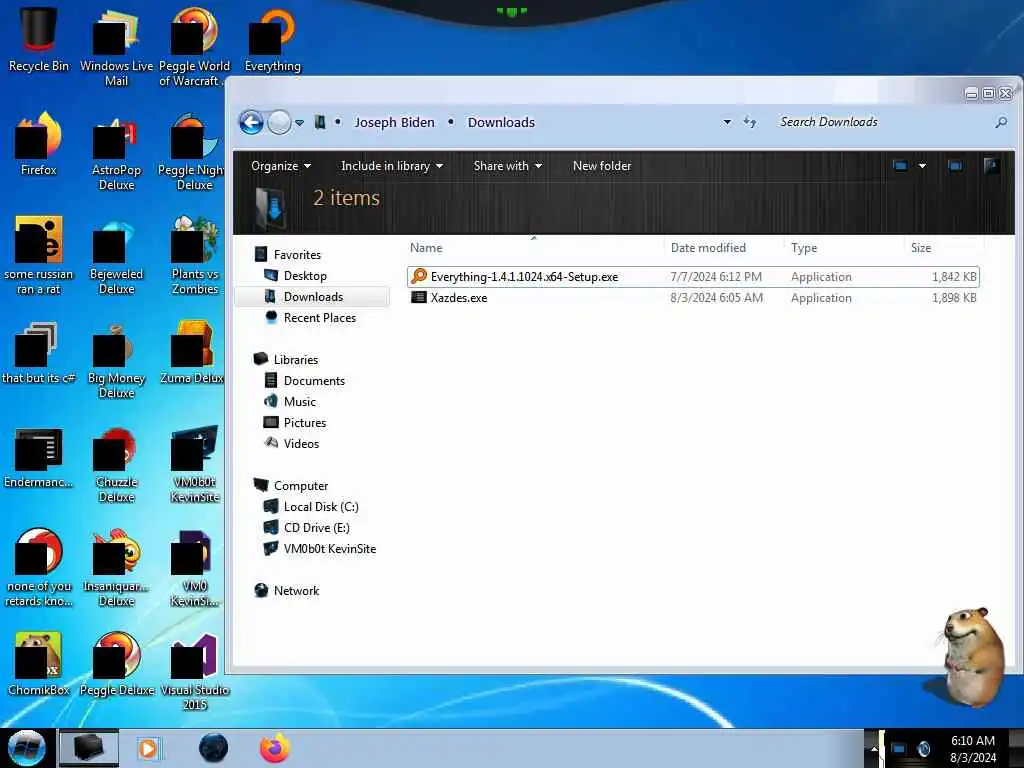Open Everything desktop shortcut
This screenshot has height=768, width=1024.
[272, 39]
